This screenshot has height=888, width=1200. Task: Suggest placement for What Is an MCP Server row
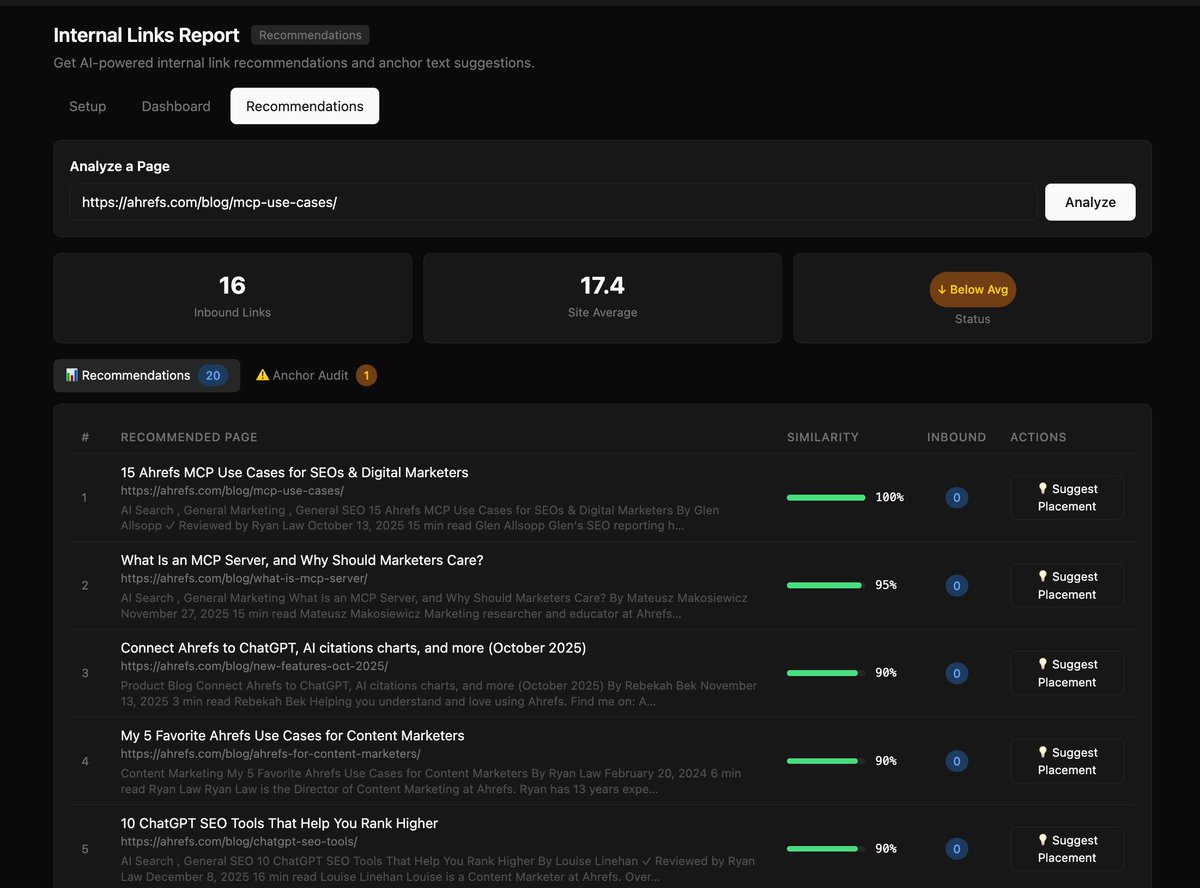coord(1067,585)
